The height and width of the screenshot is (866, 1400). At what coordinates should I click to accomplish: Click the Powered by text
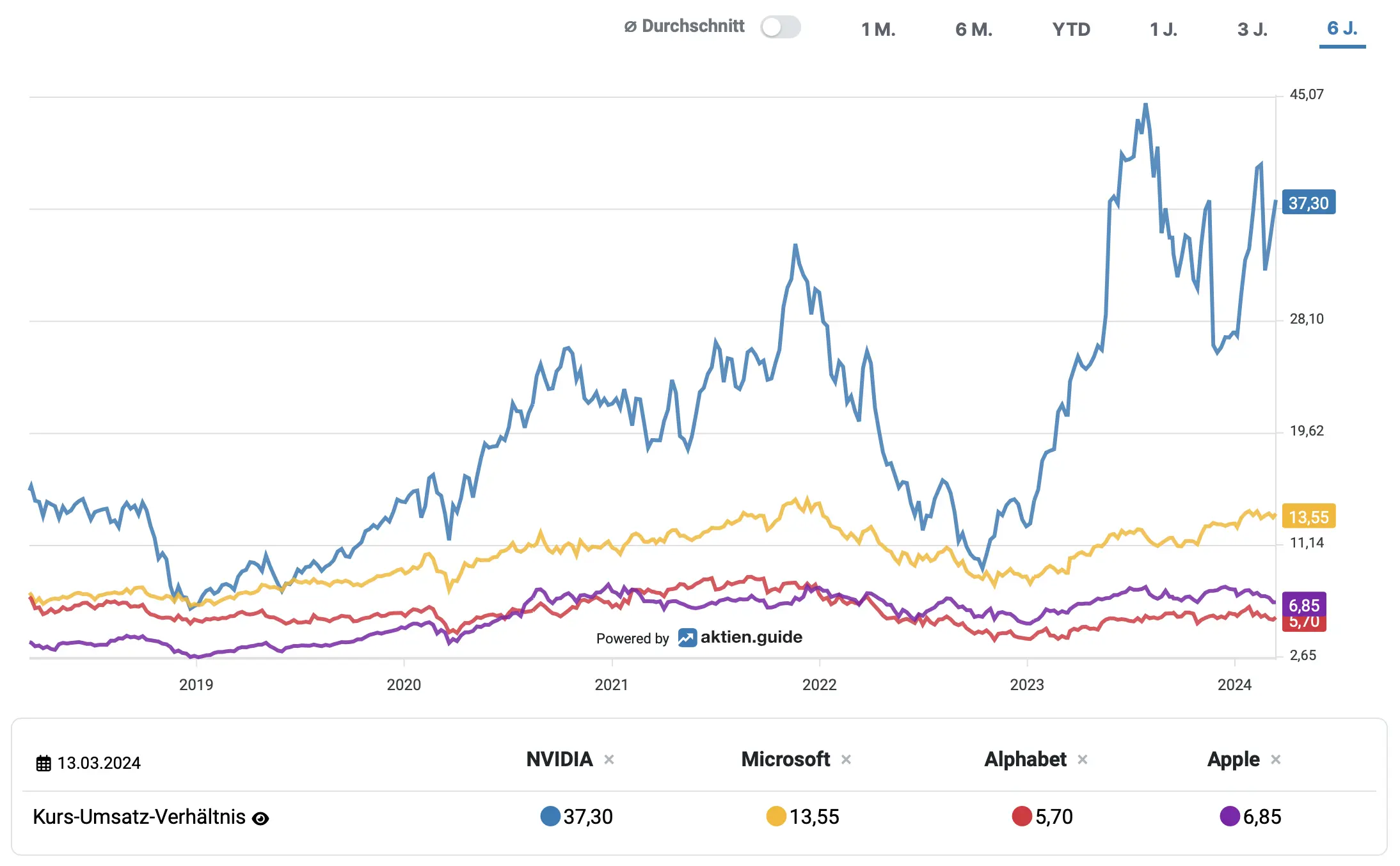click(632, 638)
